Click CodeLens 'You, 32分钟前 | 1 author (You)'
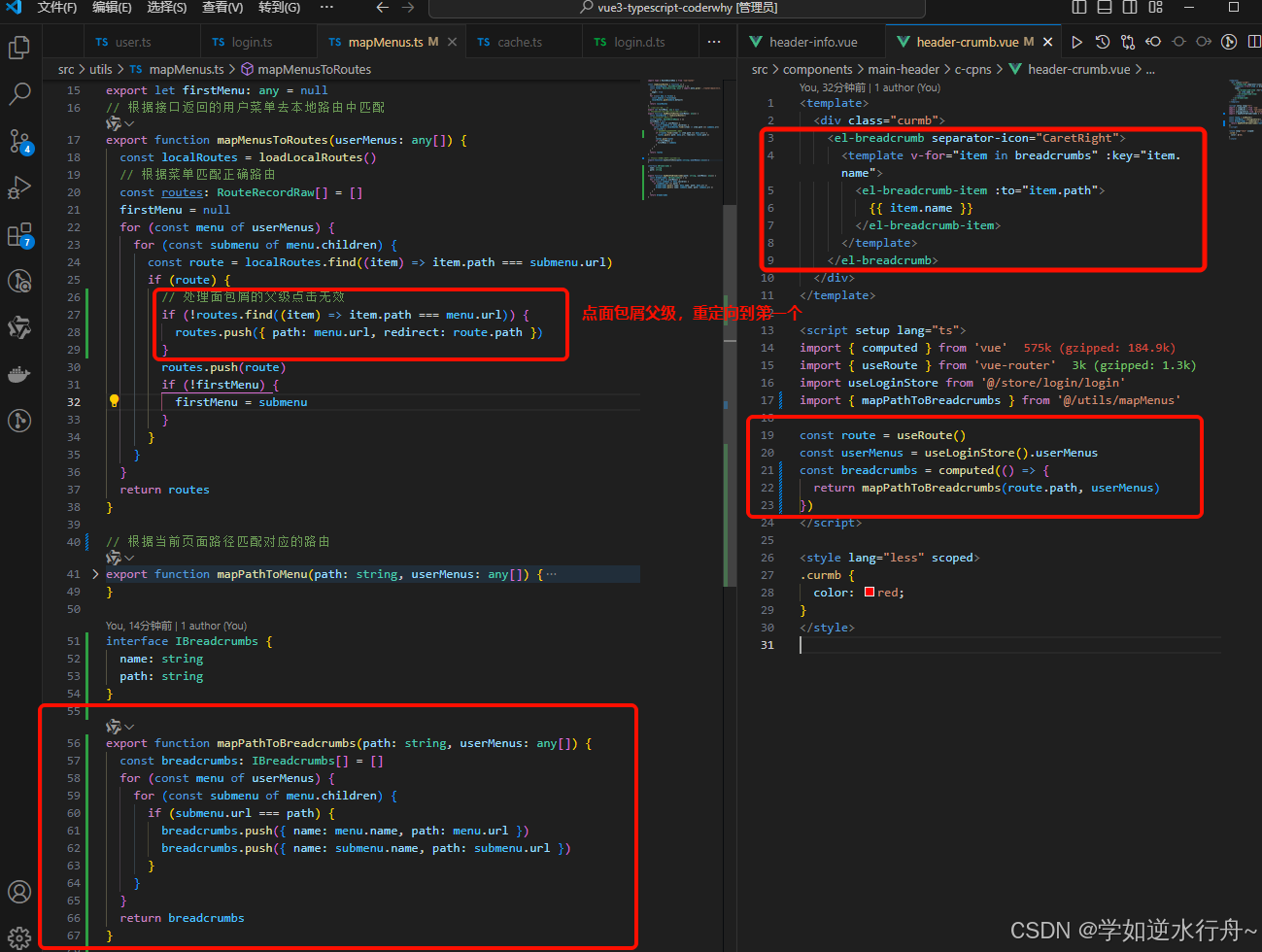 870,87
